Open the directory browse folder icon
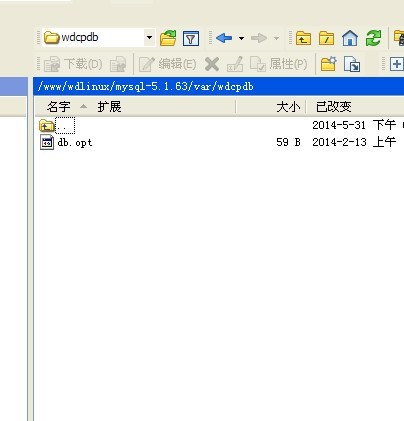404x421 pixels. (x=168, y=38)
